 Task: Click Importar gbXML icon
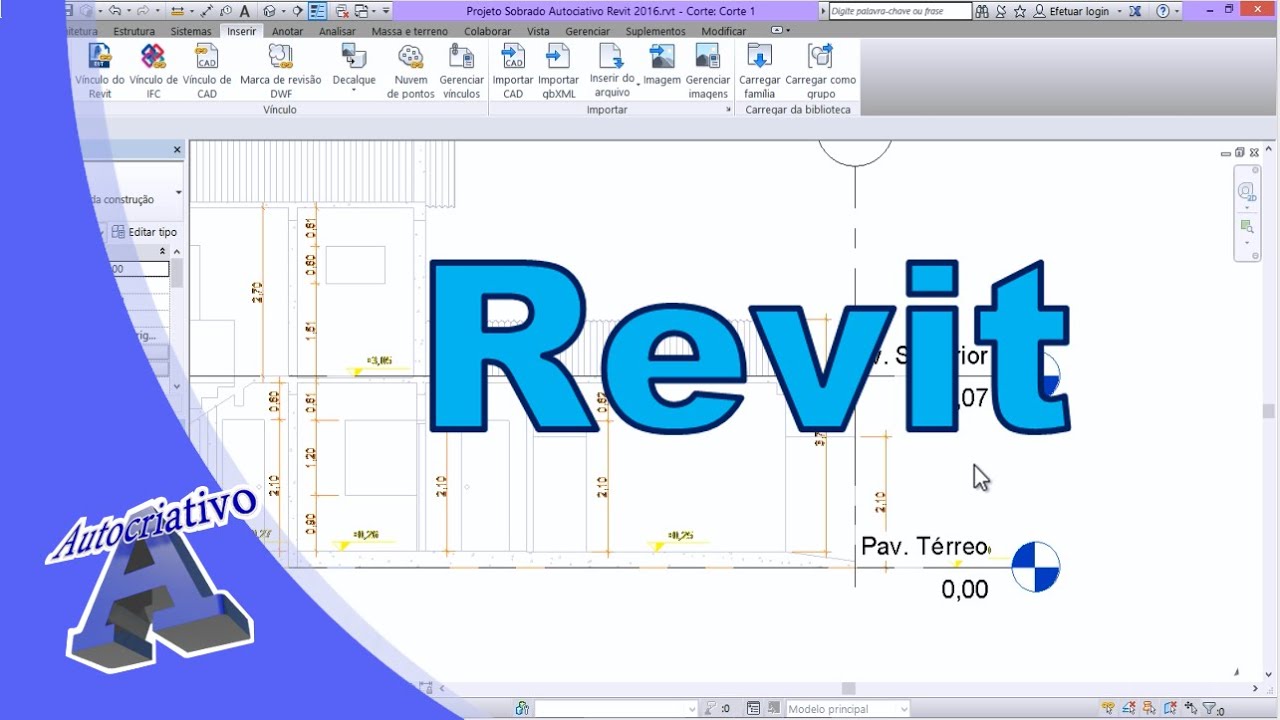558,56
